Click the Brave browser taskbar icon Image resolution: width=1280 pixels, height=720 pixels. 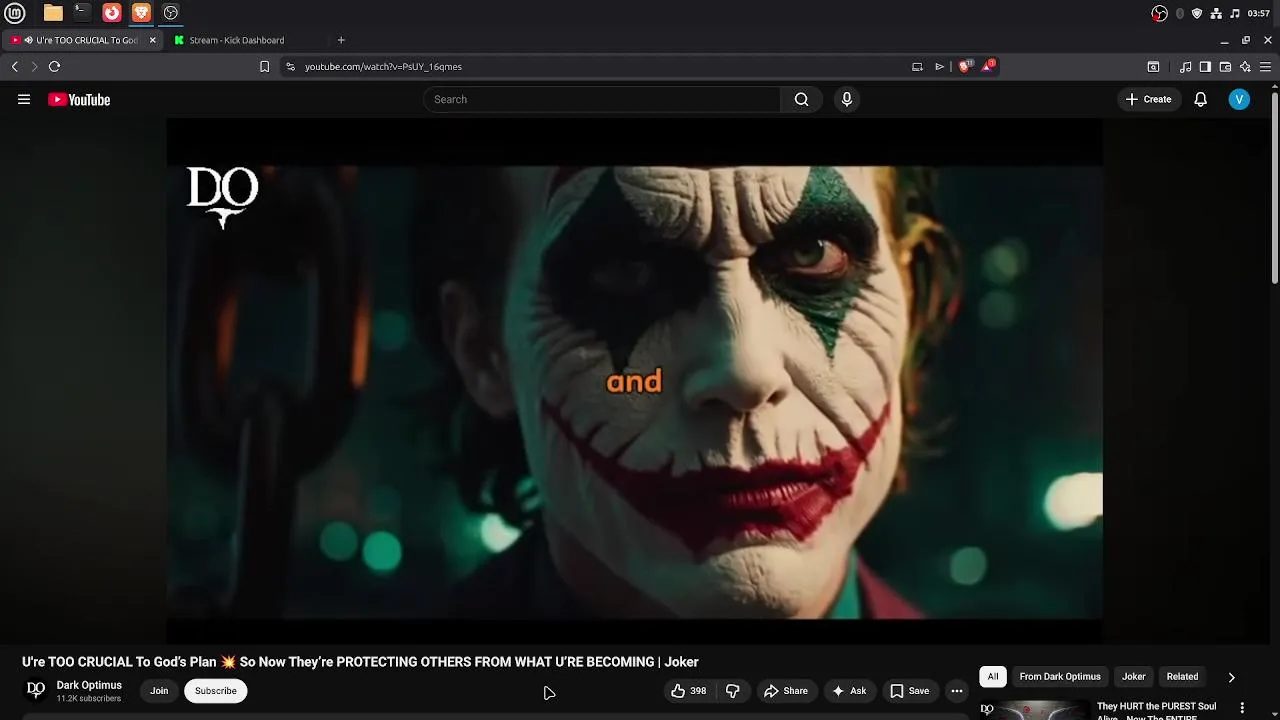pos(141,13)
